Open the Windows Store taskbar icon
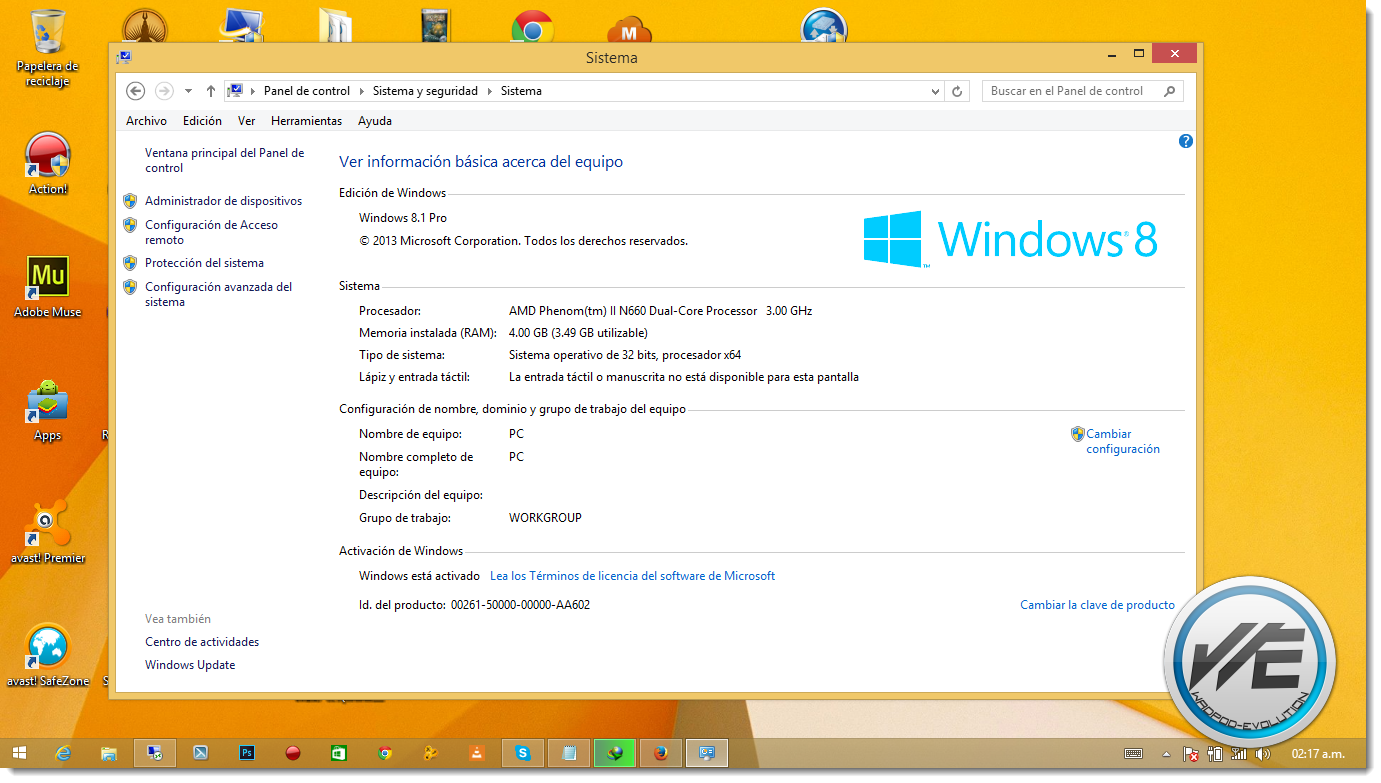 339,753
